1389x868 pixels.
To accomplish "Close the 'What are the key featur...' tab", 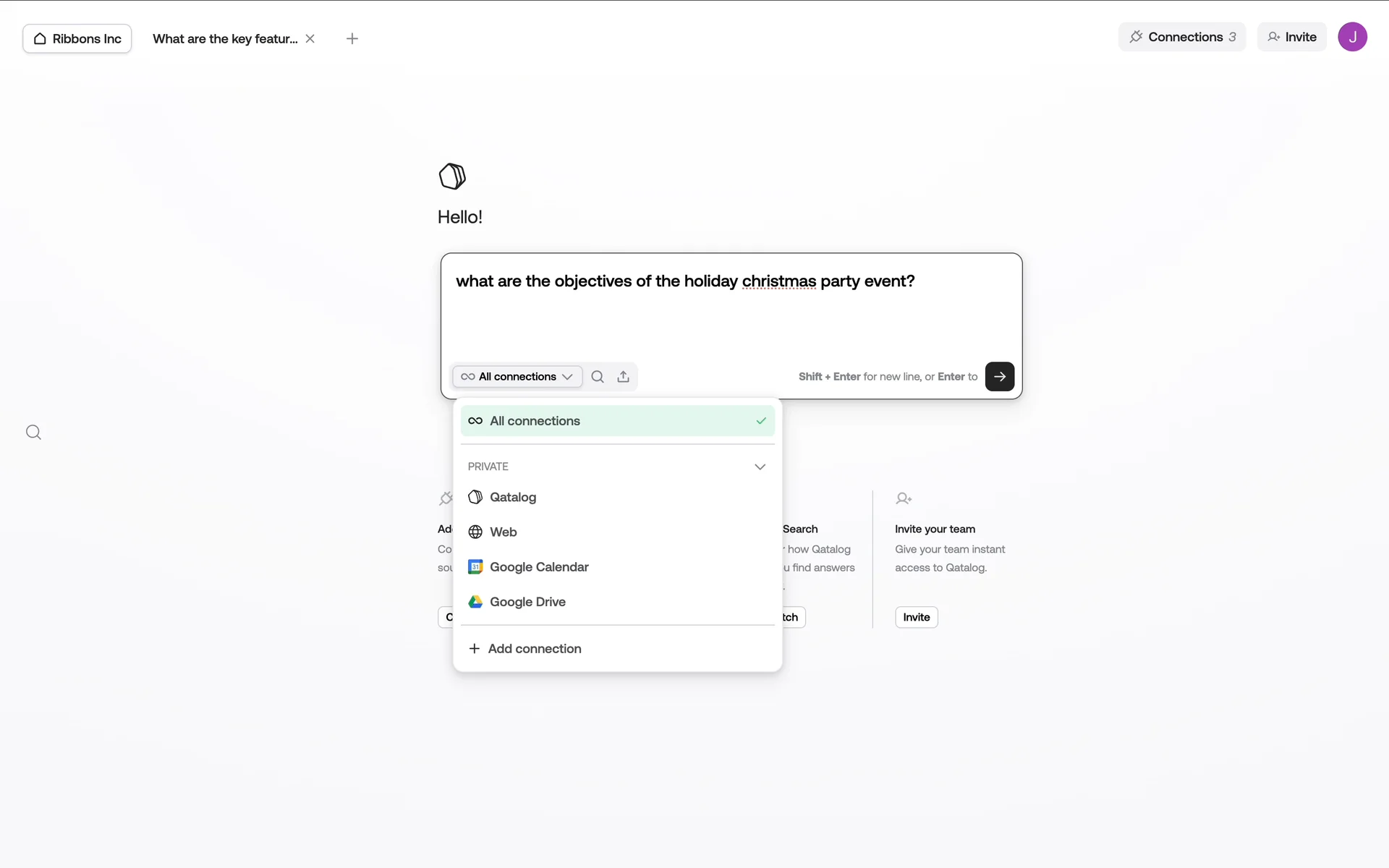I will click(310, 39).
